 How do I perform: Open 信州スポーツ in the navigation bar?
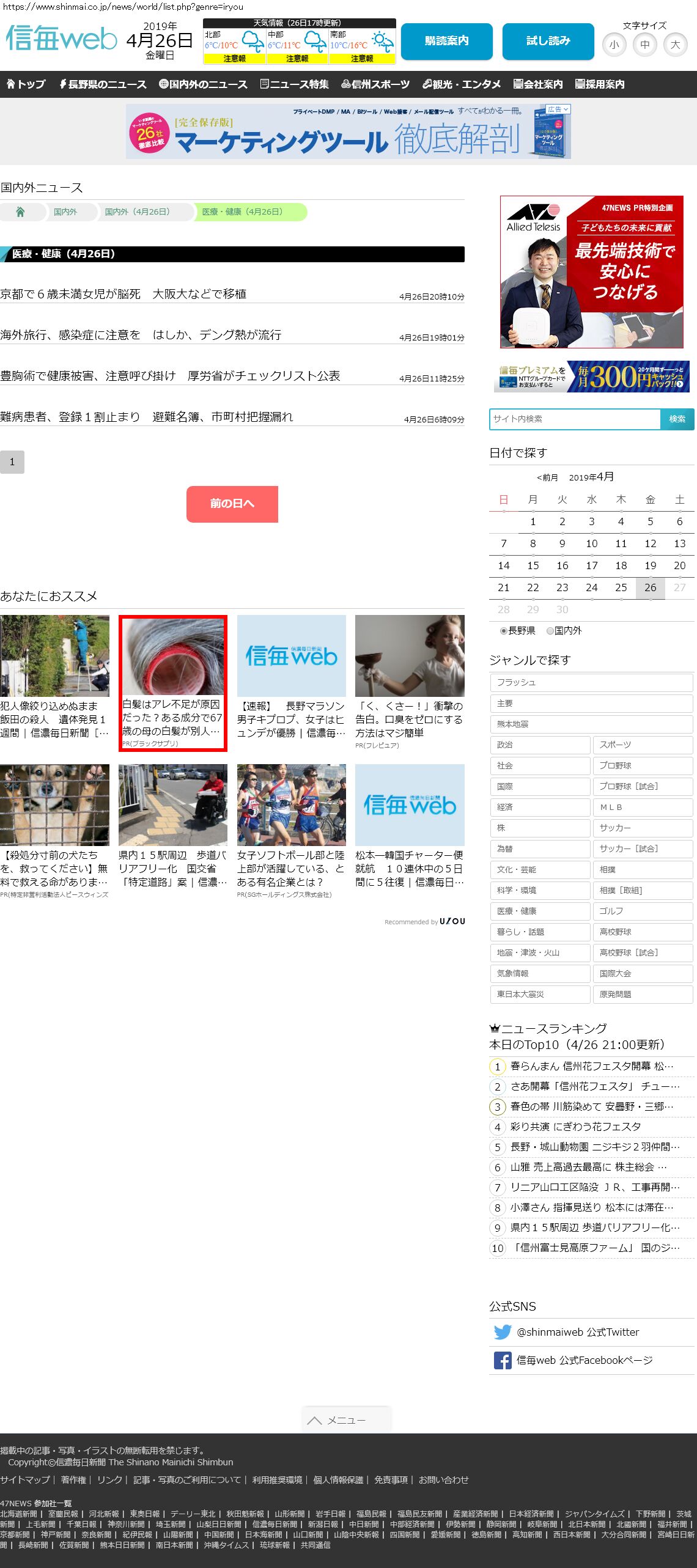coord(375,84)
